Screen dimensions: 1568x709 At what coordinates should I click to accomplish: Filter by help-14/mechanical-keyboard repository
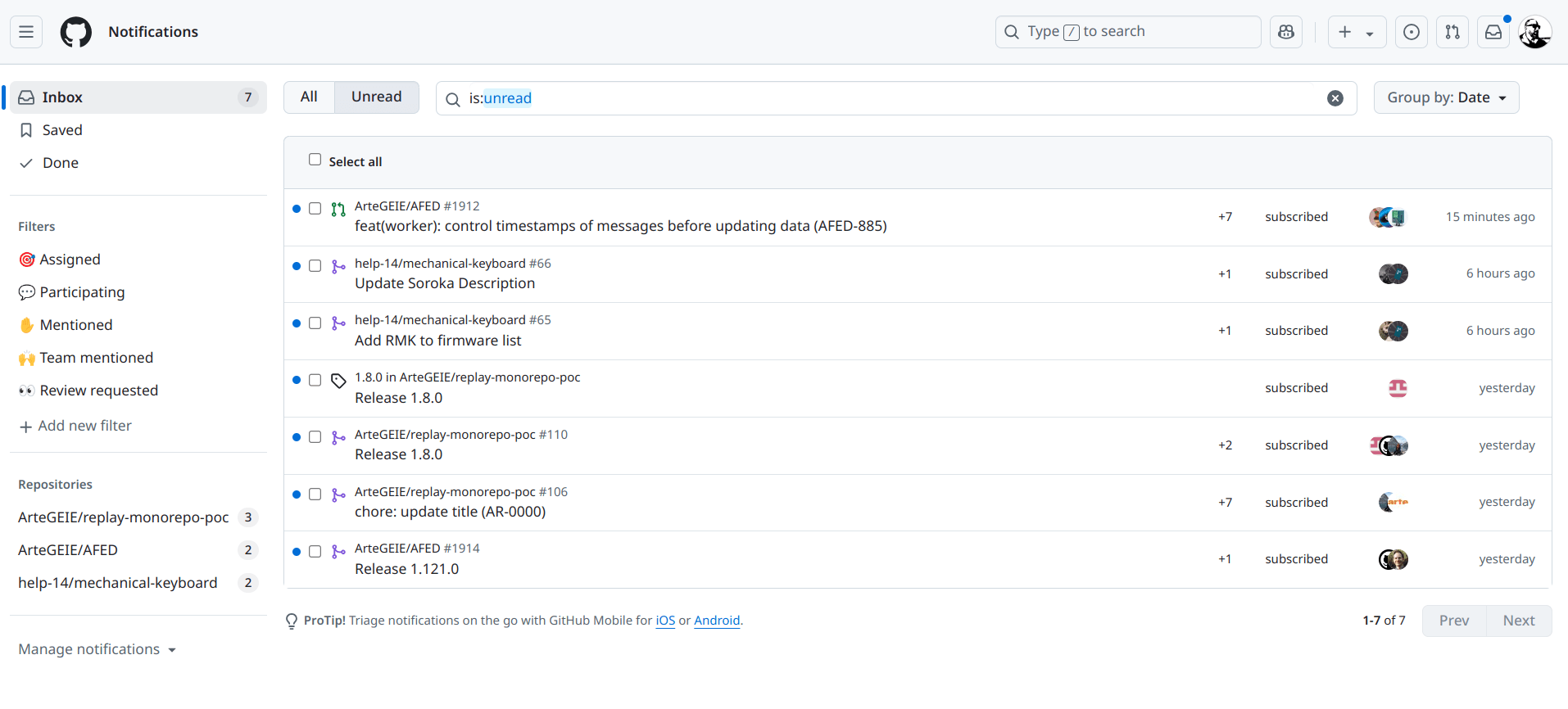point(138,583)
